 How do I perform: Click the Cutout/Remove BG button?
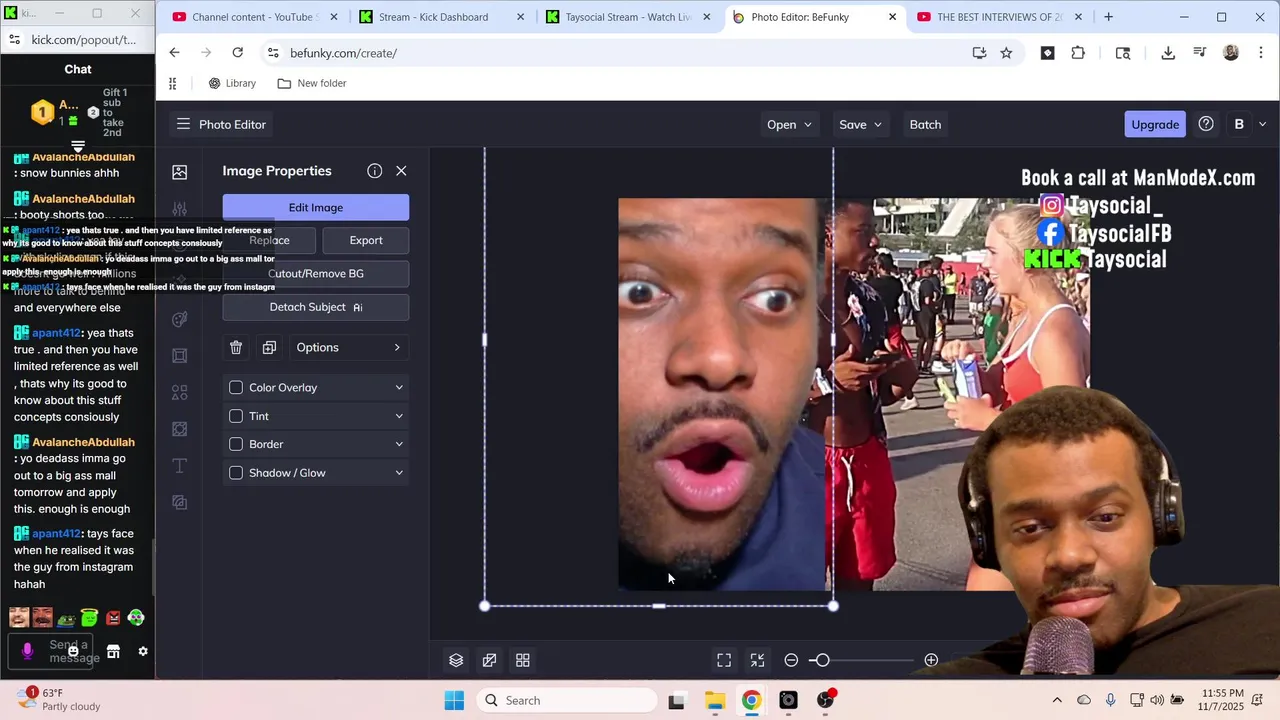tap(316, 273)
